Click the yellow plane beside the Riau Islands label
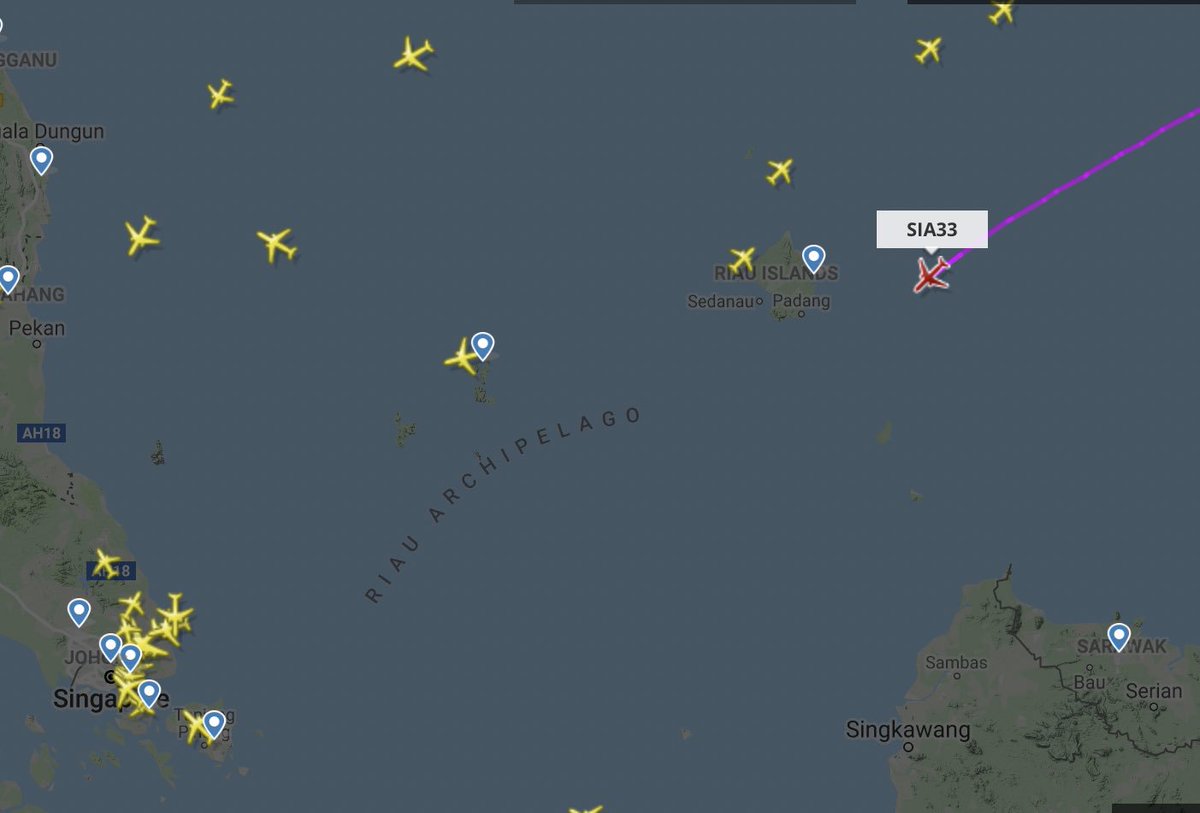This screenshot has width=1200, height=813. pyautogui.click(x=742, y=260)
